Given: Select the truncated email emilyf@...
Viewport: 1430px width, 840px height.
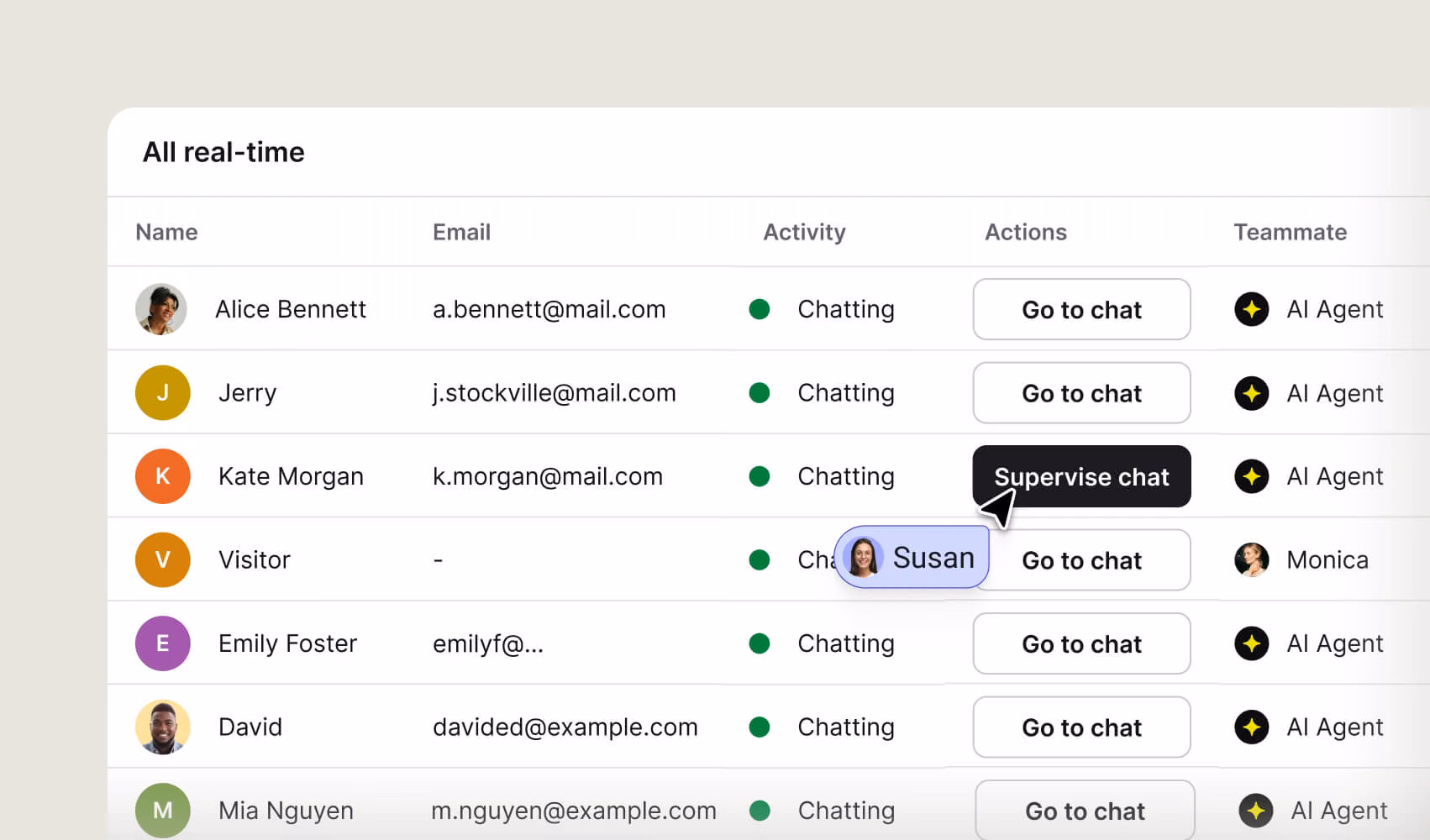Looking at the screenshot, I should (487, 643).
